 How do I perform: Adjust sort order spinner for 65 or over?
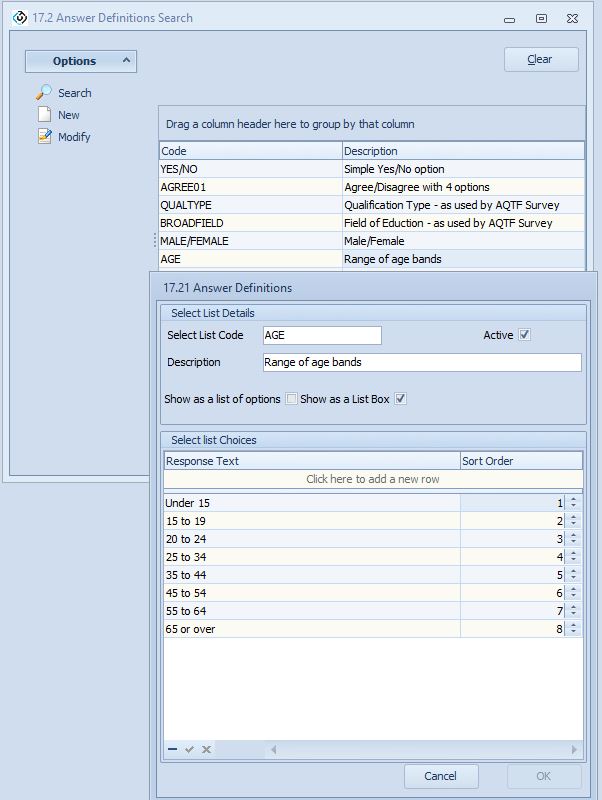coord(573,629)
